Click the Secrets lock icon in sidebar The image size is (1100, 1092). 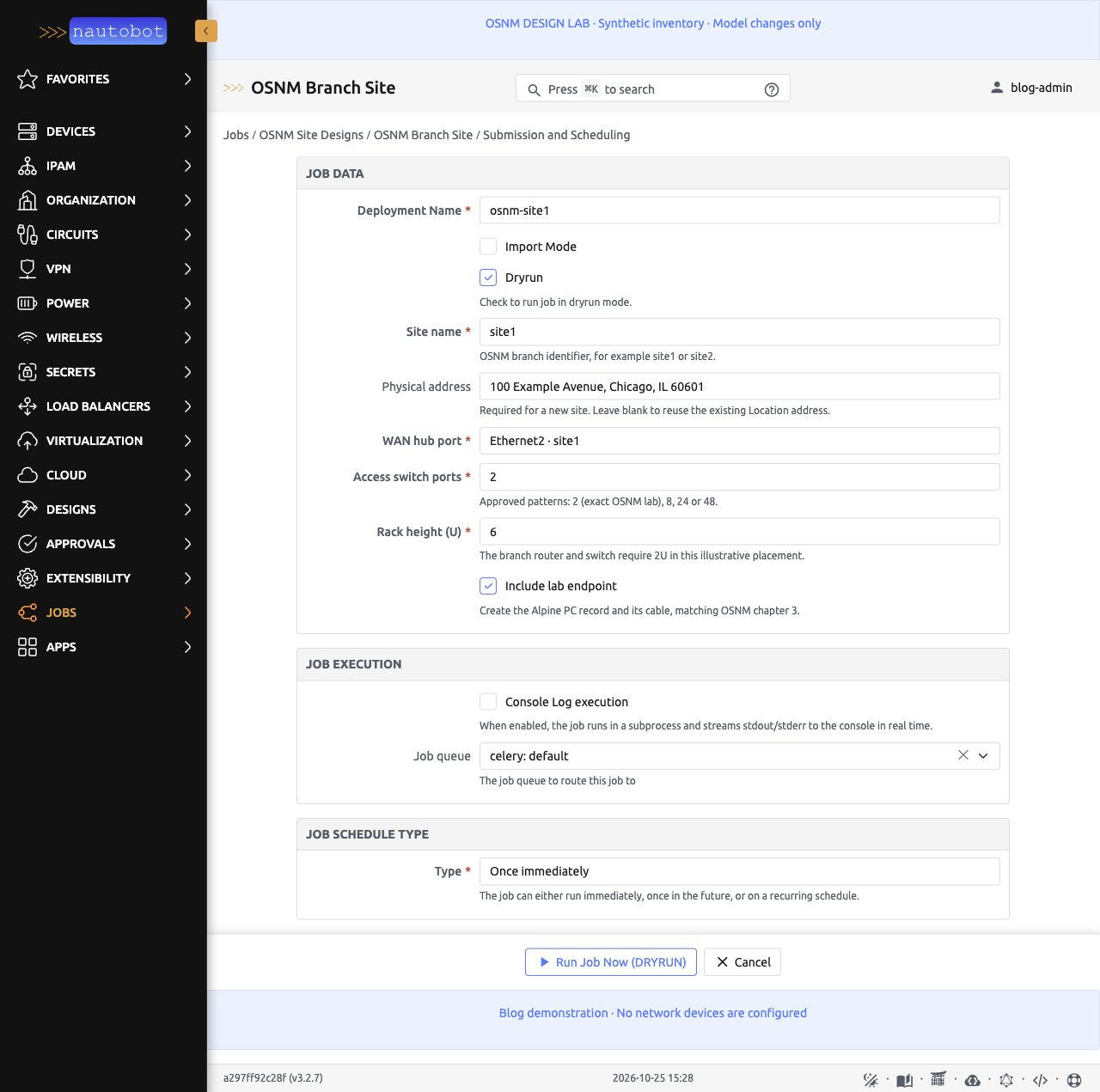tap(27, 372)
